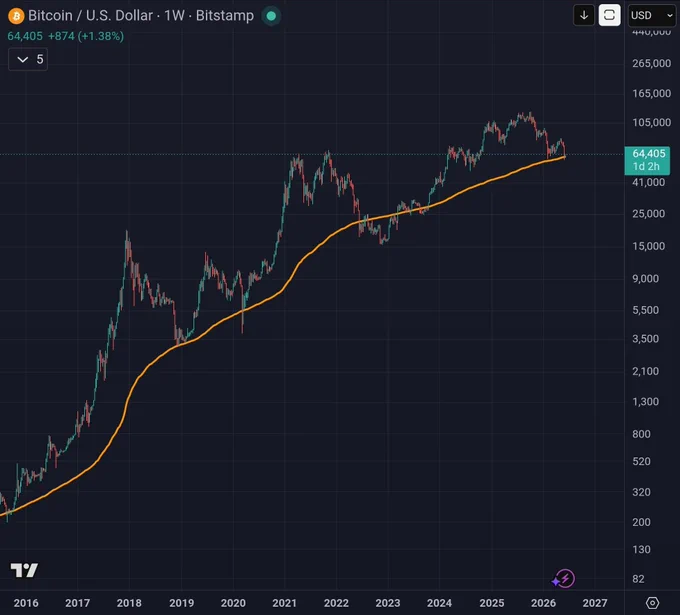The height and width of the screenshot is (615, 680).
Task: Expand the indicators legend showing 5
Action: (x=28, y=59)
